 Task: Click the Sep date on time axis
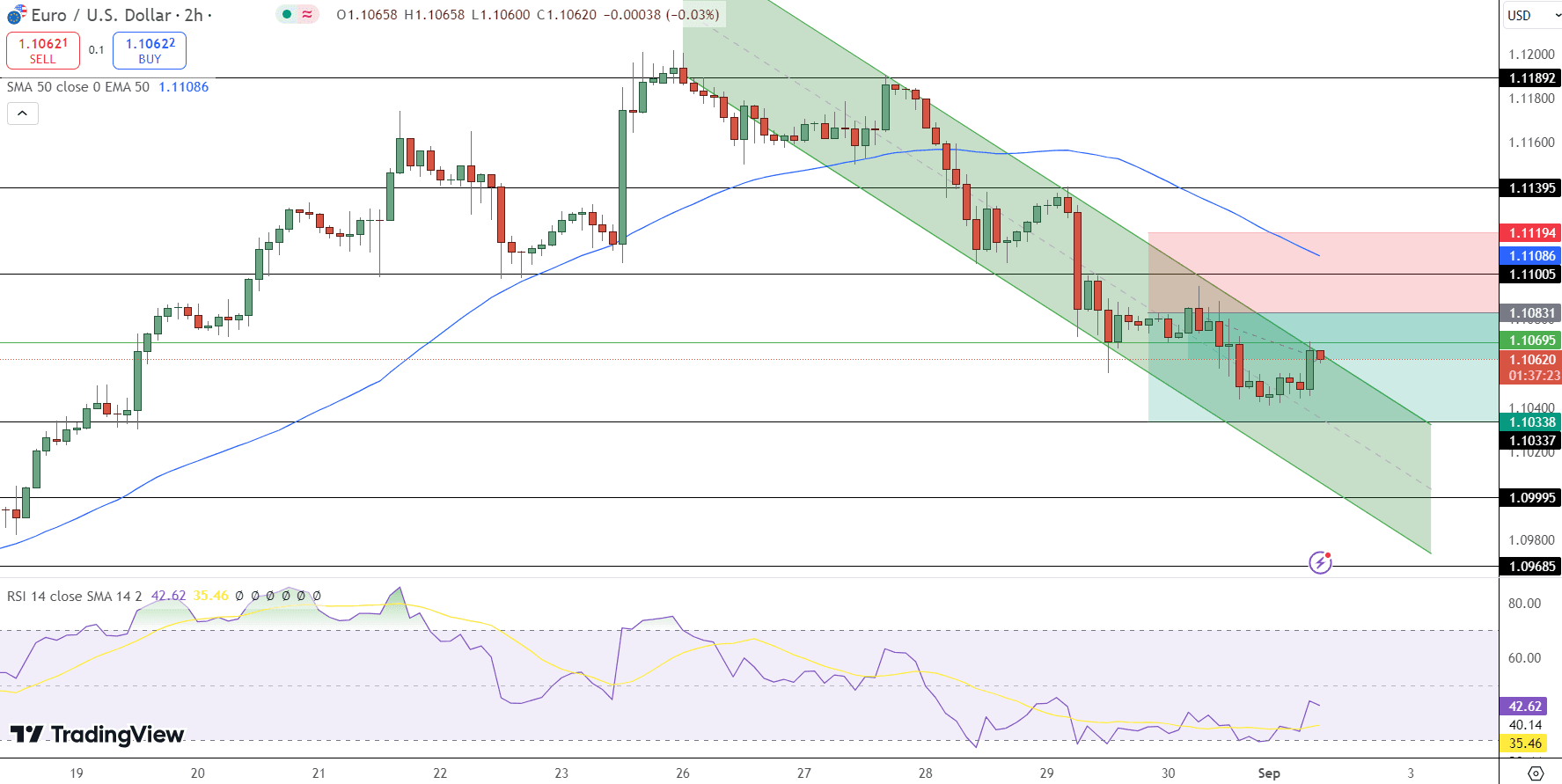click(x=1269, y=773)
